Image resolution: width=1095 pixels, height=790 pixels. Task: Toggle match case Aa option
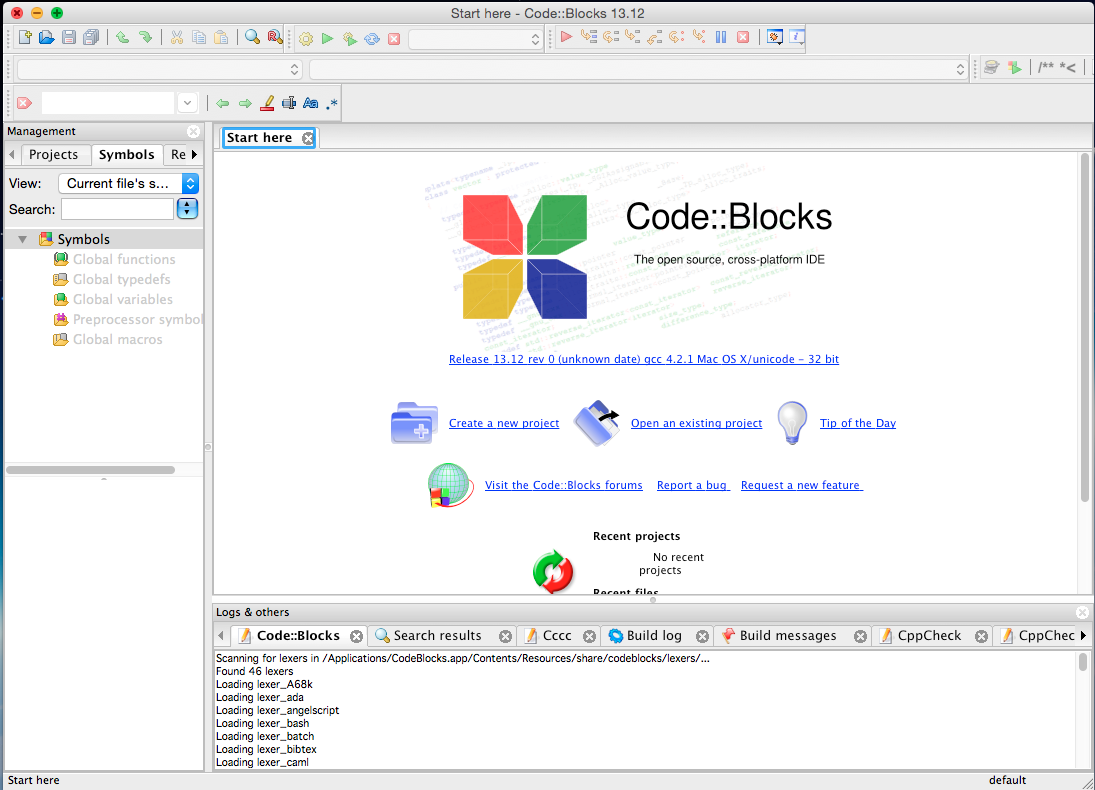click(311, 103)
